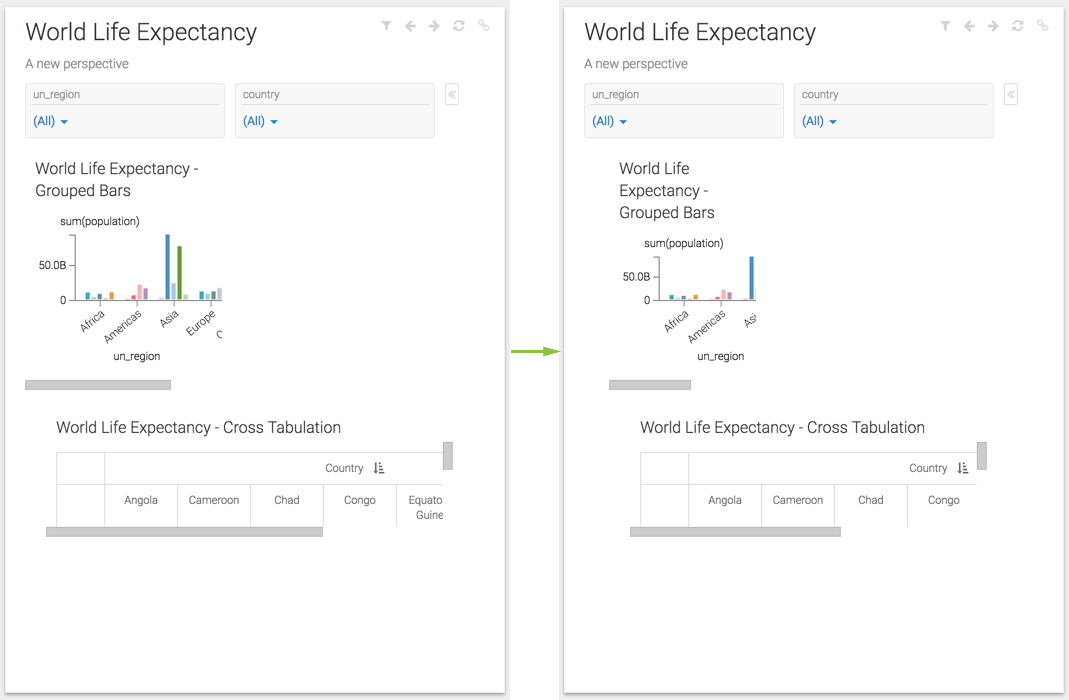This screenshot has width=1069, height=700.
Task: Click tall blue Asia bar in left chart
Action: [x=168, y=266]
